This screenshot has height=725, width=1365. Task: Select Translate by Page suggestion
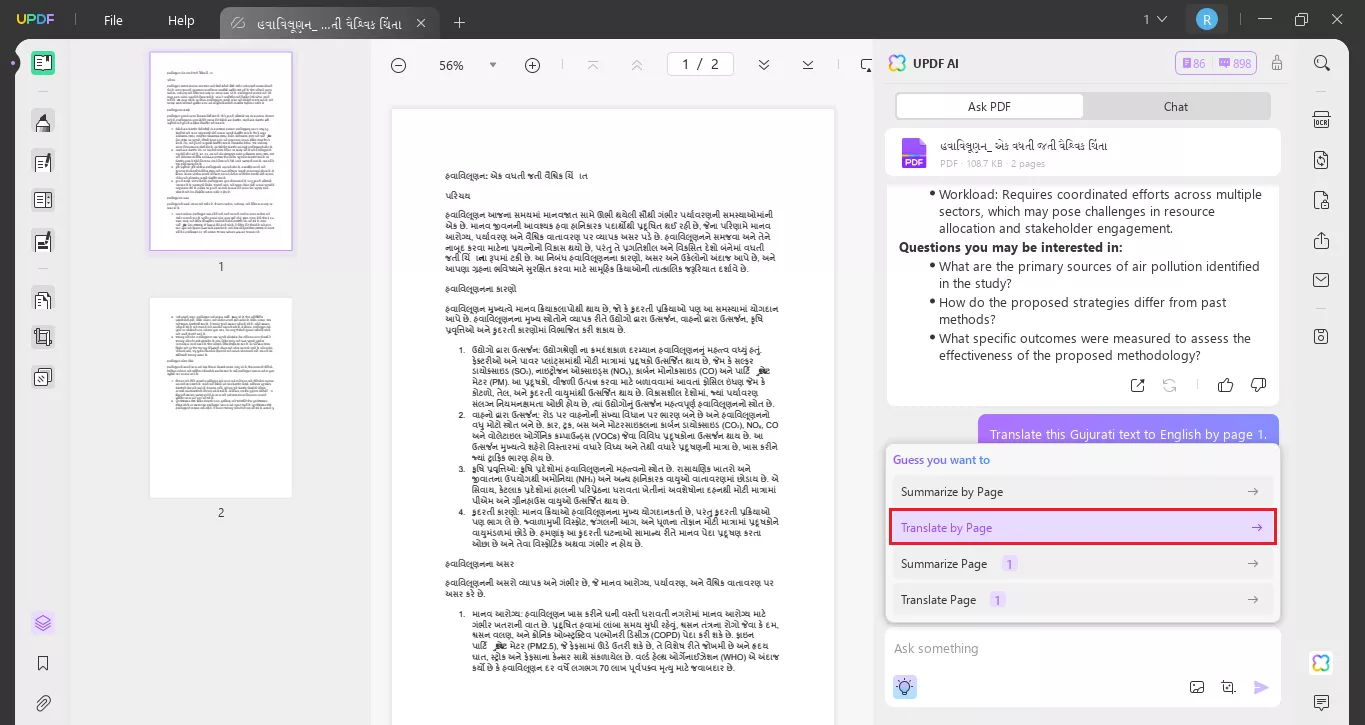1082,527
